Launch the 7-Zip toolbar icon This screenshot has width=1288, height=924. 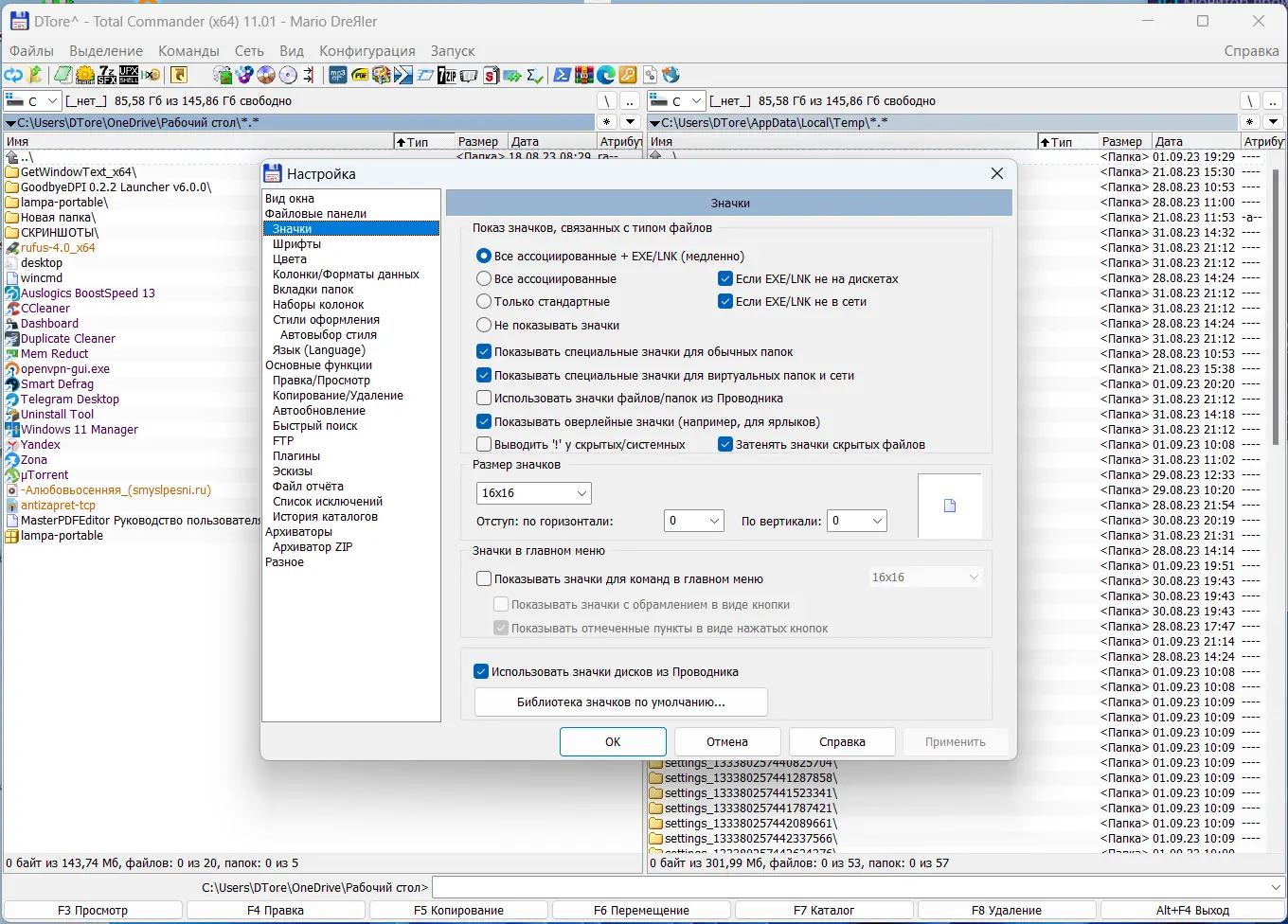point(445,75)
